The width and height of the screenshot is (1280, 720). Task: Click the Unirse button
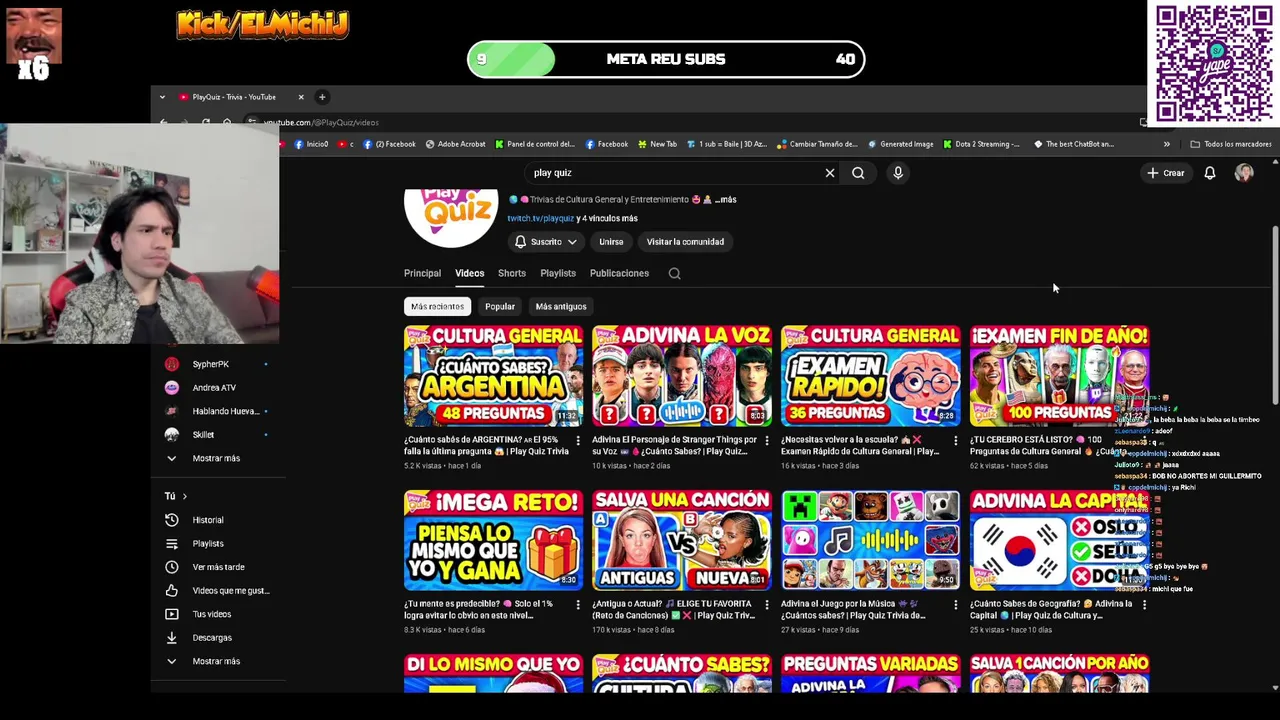(x=611, y=242)
